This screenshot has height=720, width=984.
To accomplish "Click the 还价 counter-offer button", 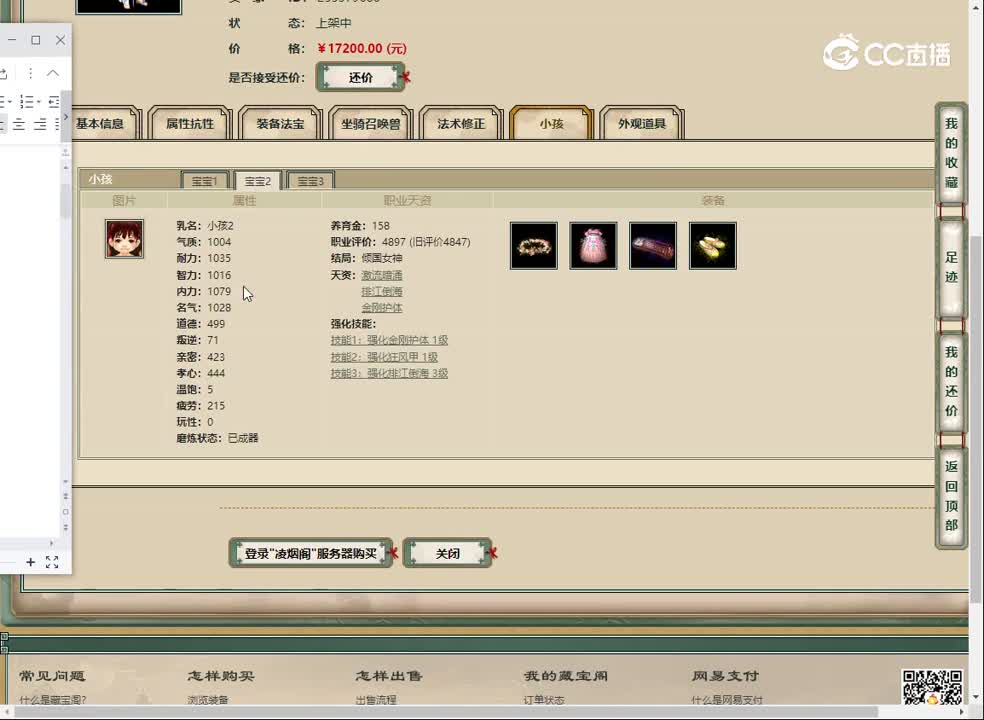I will (360, 76).
